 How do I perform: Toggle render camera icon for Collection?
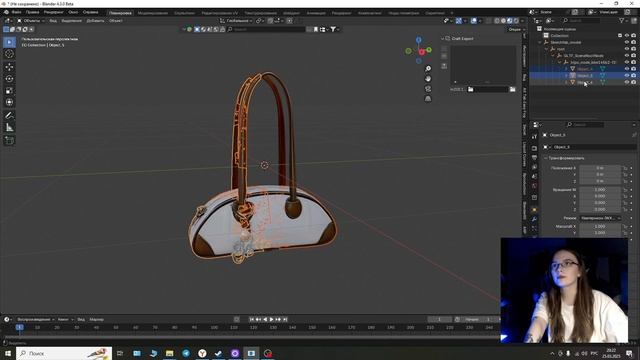[633, 36]
